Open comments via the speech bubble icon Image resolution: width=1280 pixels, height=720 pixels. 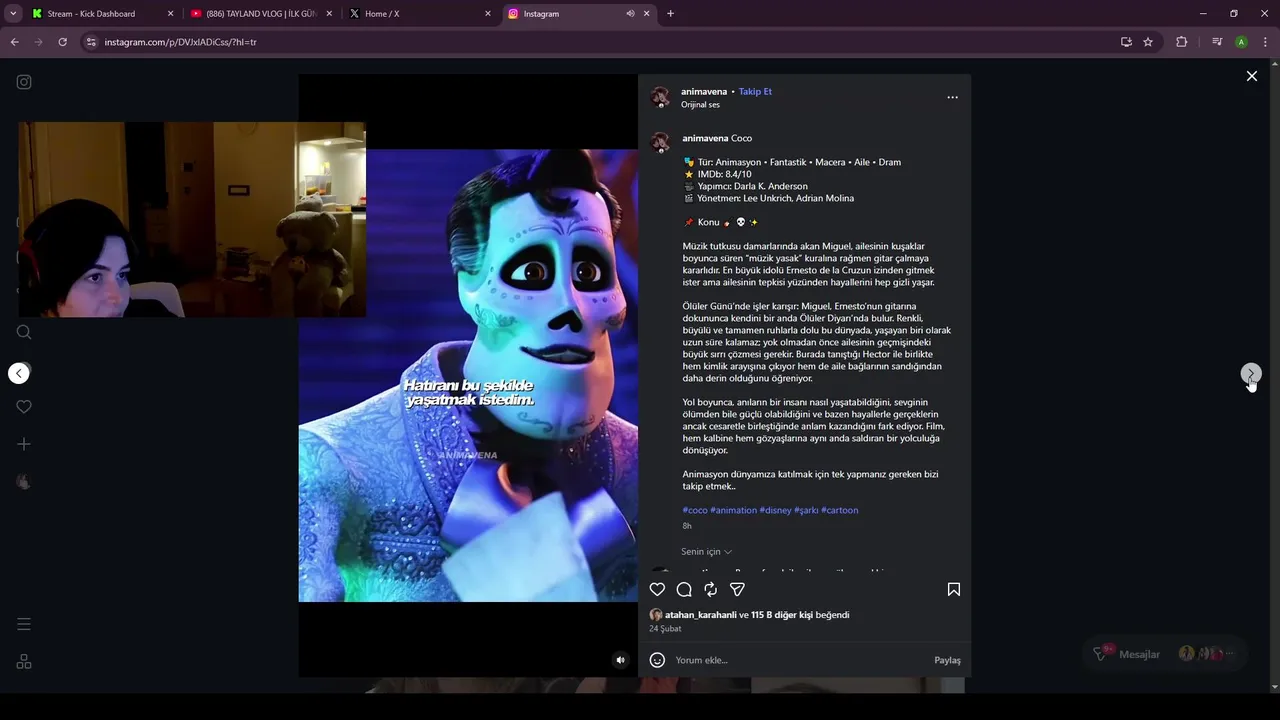click(684, 590)
